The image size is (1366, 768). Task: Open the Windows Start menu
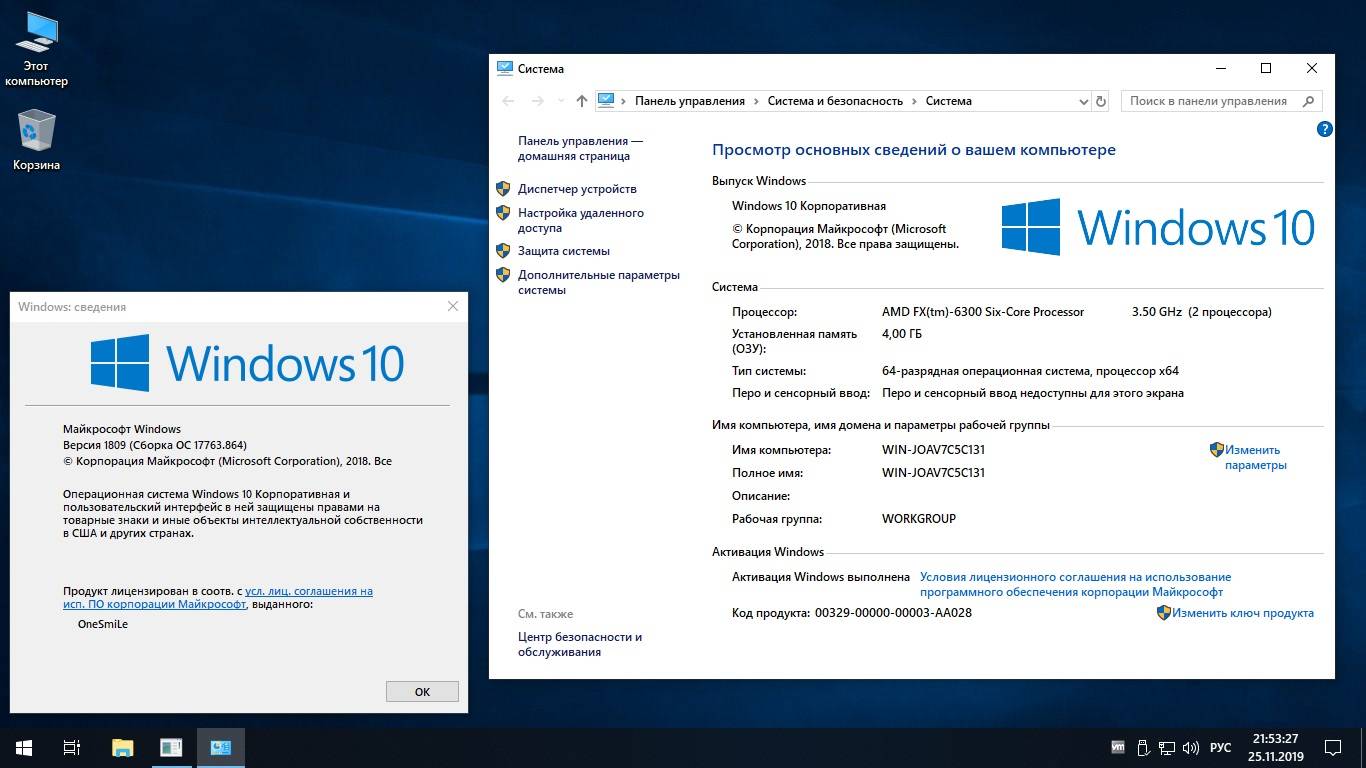tap(24, 747)
